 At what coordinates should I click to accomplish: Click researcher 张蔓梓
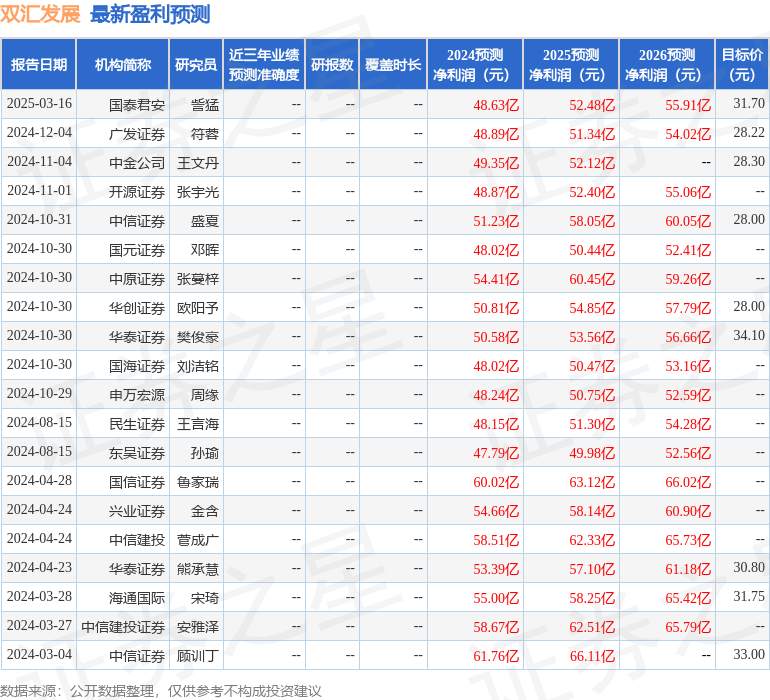[198, 279]
